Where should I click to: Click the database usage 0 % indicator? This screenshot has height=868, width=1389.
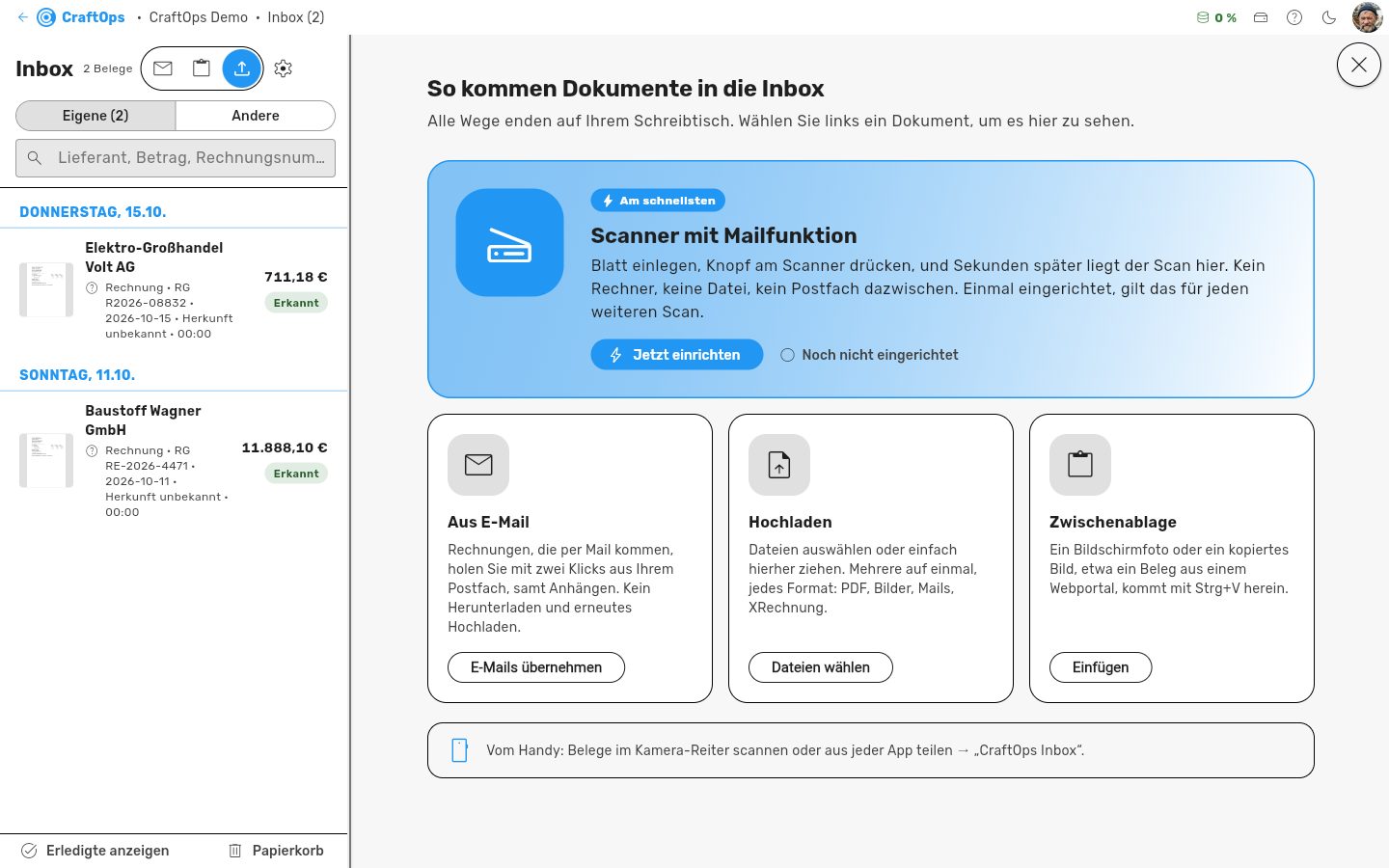point(1216,17)
